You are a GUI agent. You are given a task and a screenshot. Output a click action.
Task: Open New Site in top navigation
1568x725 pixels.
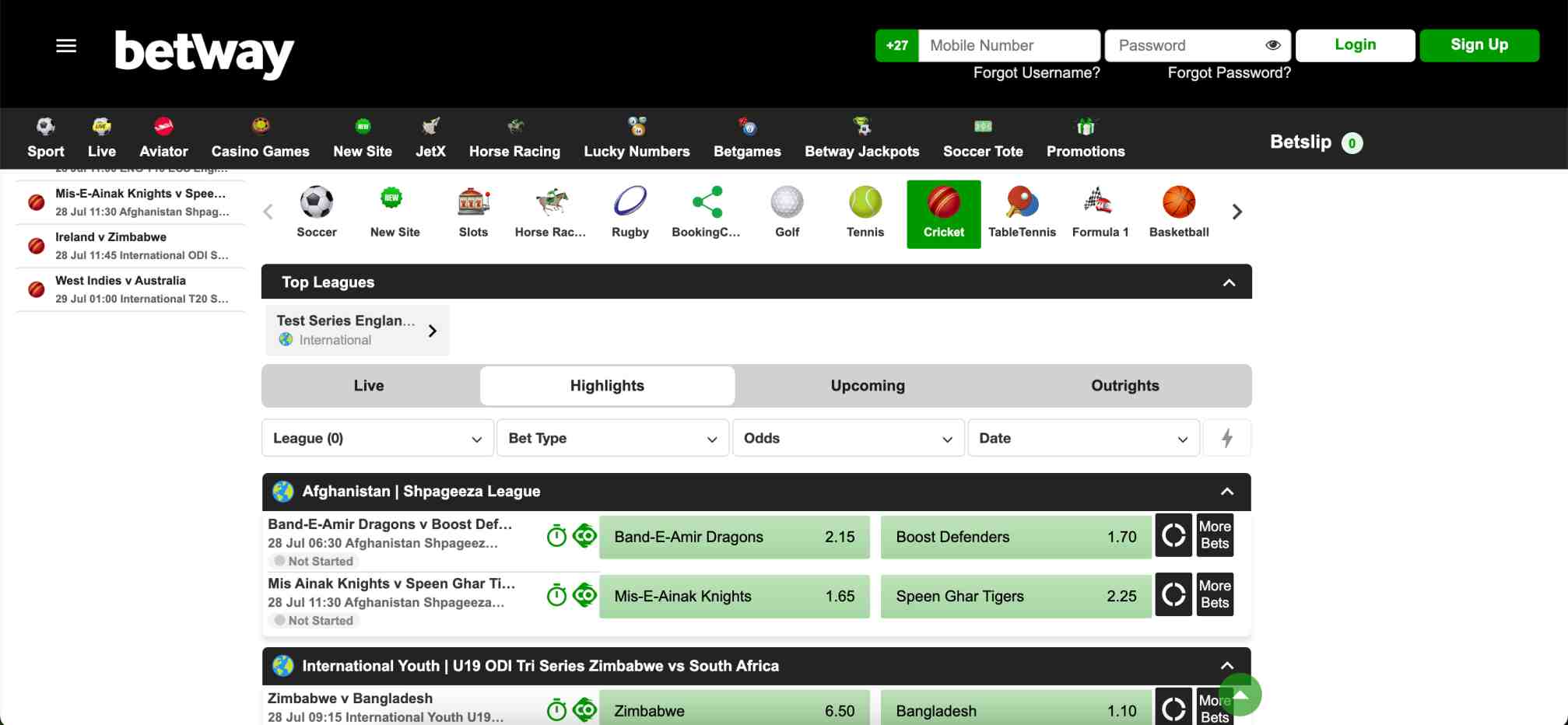tap(363, 138)
